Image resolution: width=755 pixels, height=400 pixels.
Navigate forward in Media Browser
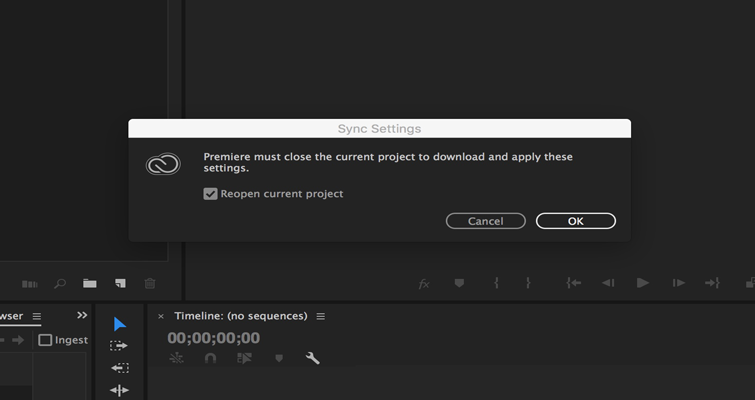pos(18,340)
